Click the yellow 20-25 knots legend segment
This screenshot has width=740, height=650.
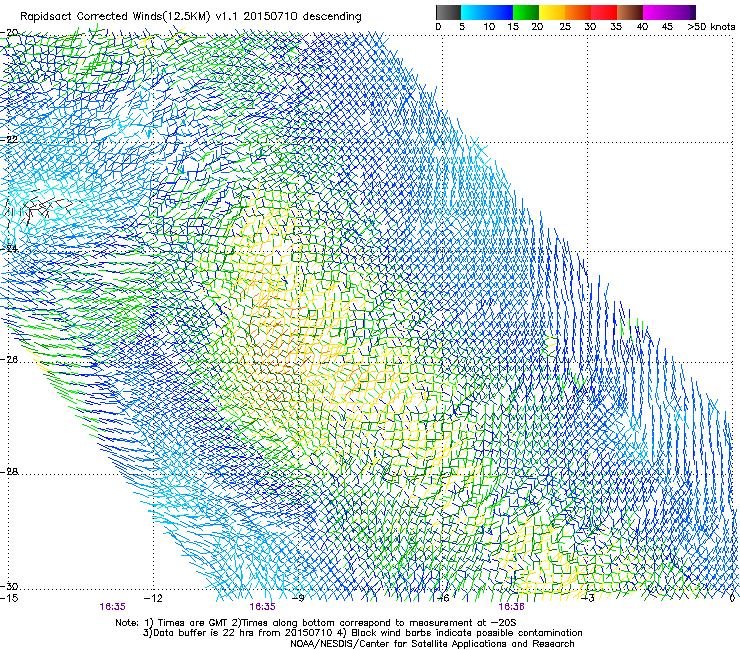(552, 12)
